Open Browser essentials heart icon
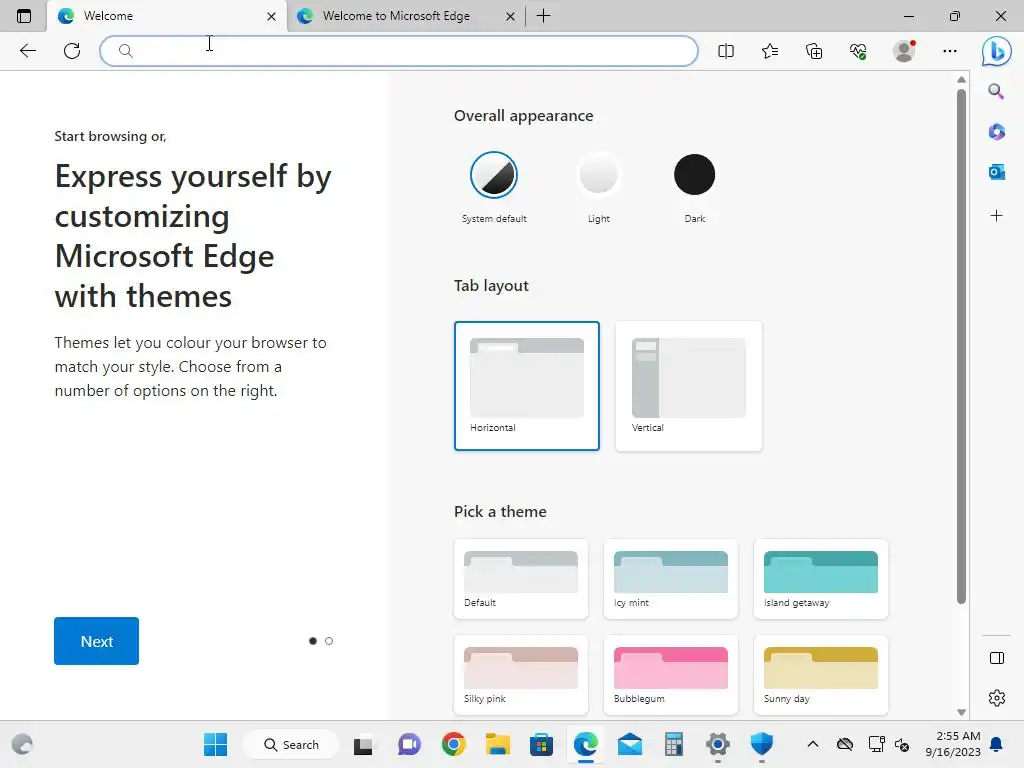The width and height of the screenshot is (1024, 768). click(x=858, y=51)
